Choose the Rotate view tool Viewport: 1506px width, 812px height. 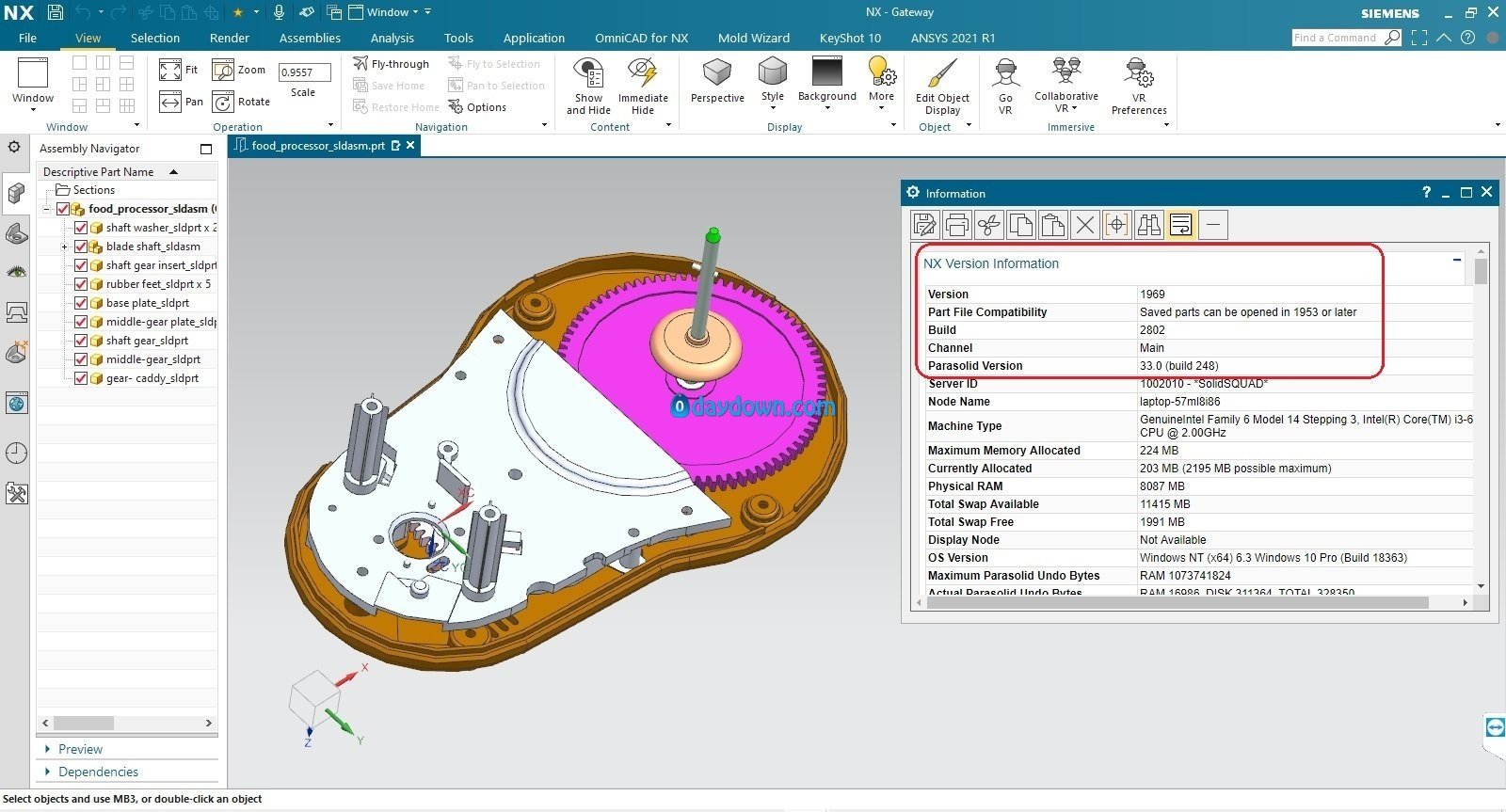[x=223, y=102]
